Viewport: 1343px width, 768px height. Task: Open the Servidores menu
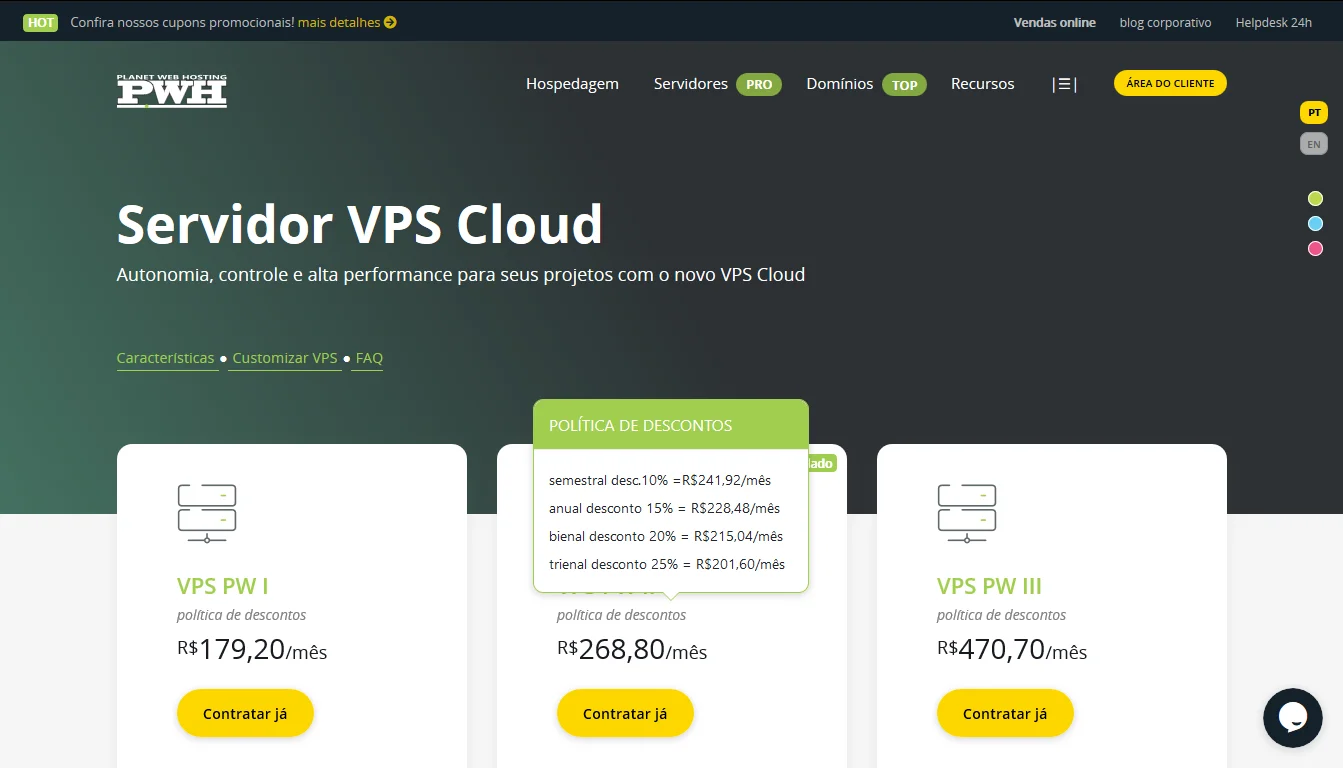point(691,84)
